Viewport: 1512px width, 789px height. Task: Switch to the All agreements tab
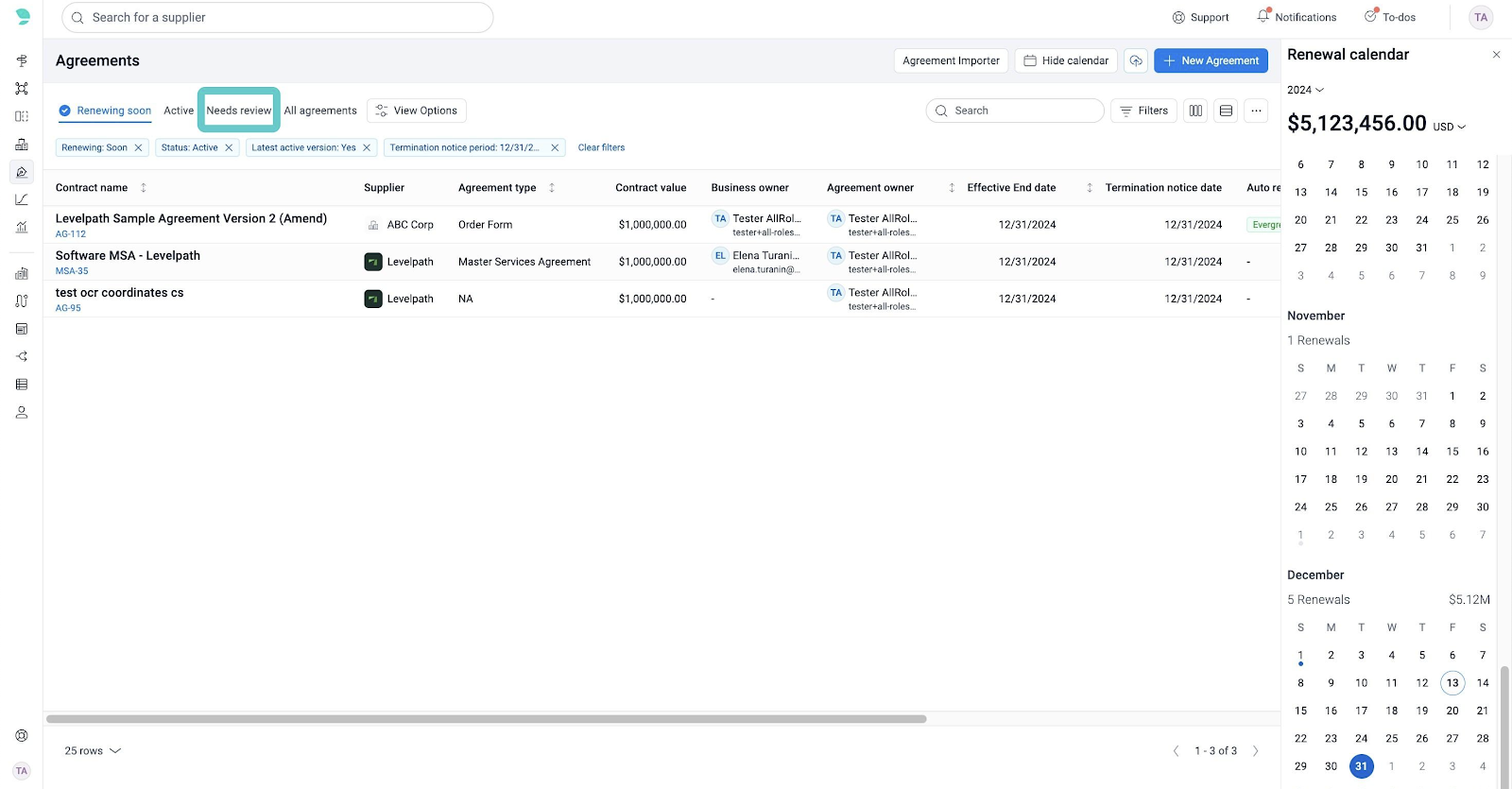[x=320, y=111]
